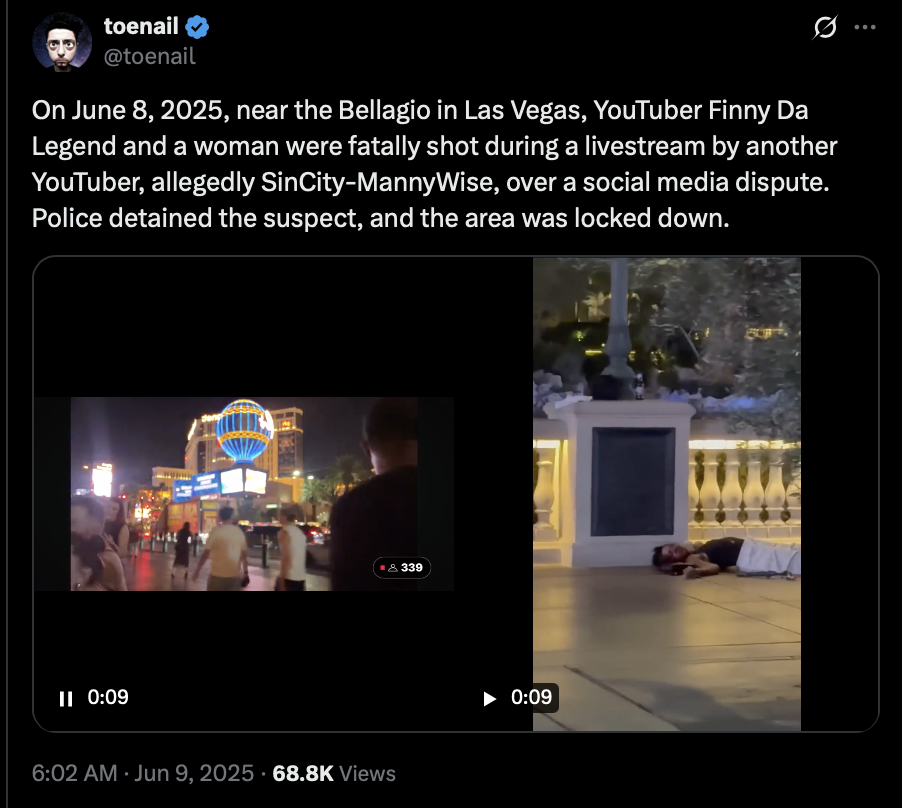The width and height of the screenshot is (902, 808).
Task: Click the pedestal plaque in right video
Action: [633, 482]
